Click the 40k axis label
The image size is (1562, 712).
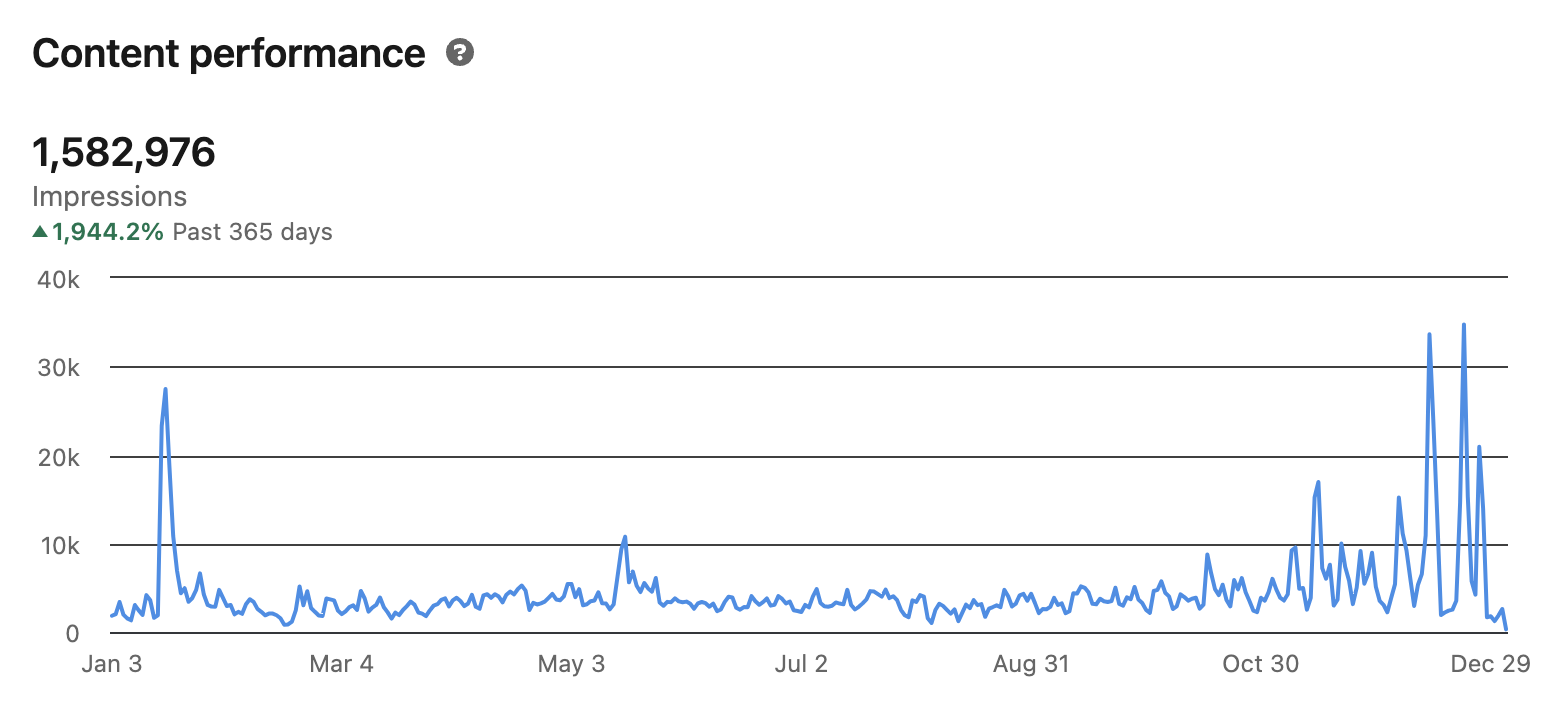[58, 279]
